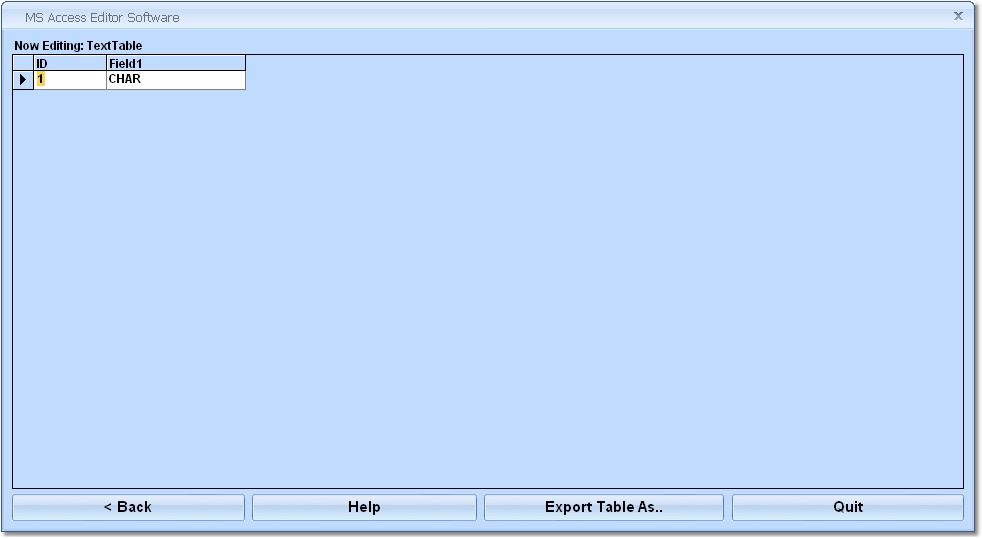Select the ID column header
Screen dimensions: 982x539
[70, 63]
